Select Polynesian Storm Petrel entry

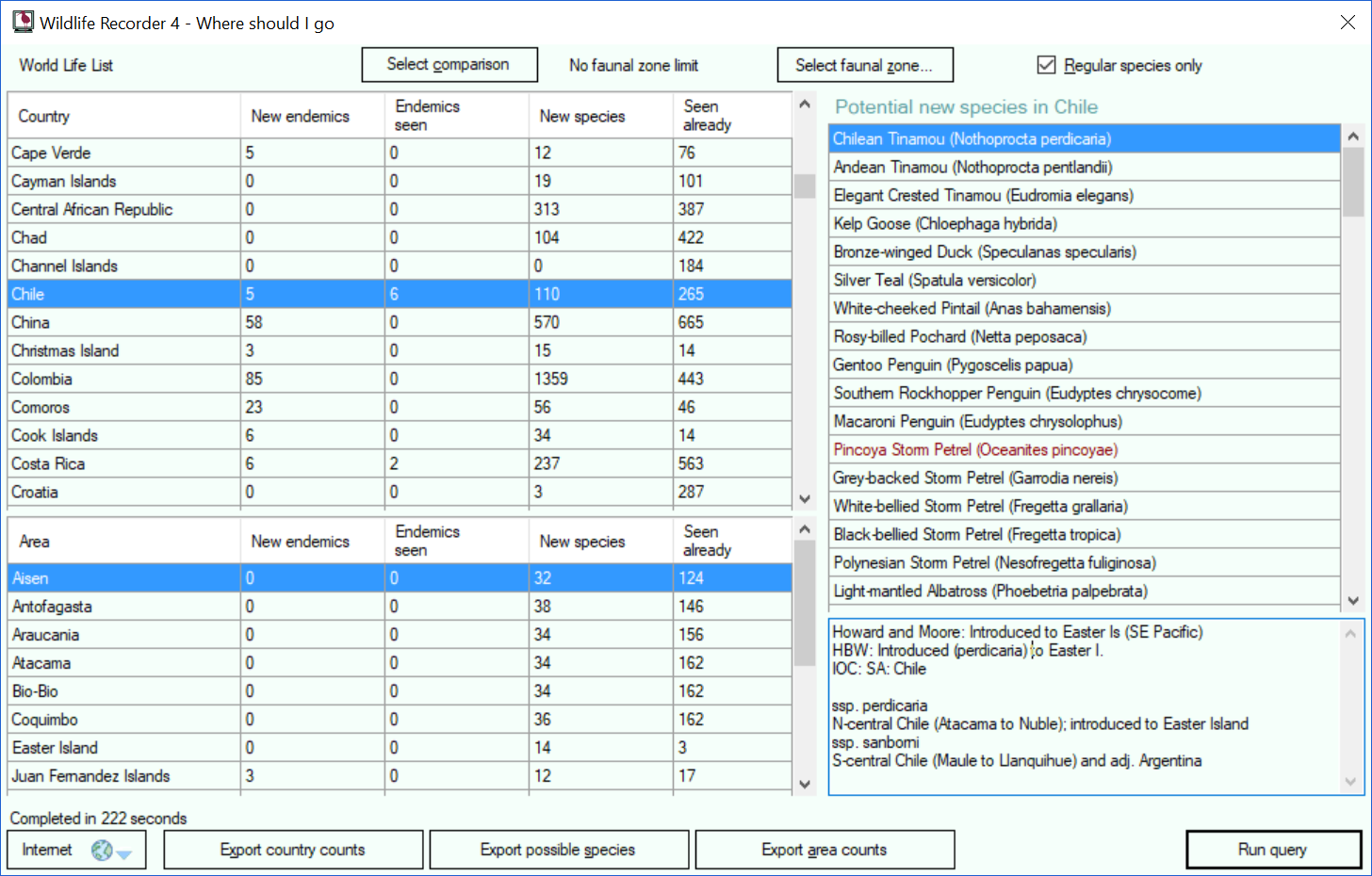pos(1085,562)
